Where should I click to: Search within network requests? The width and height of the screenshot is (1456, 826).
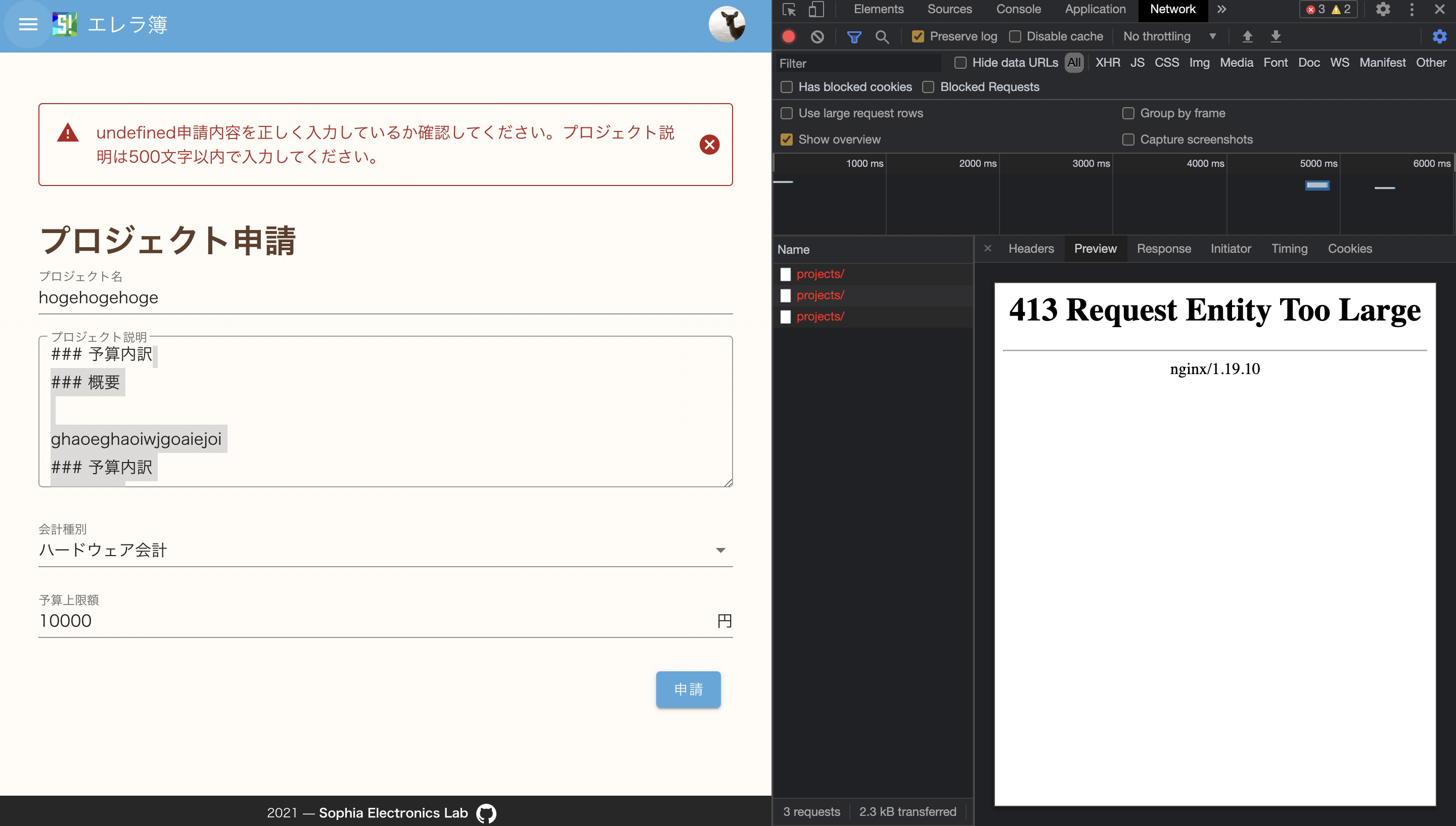[883, 36]
